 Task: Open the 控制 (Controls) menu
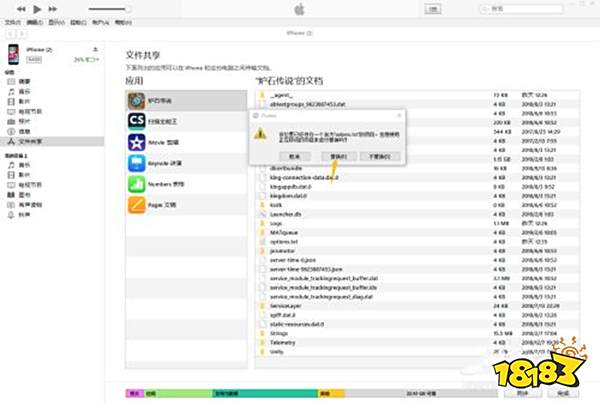point(78,23)
